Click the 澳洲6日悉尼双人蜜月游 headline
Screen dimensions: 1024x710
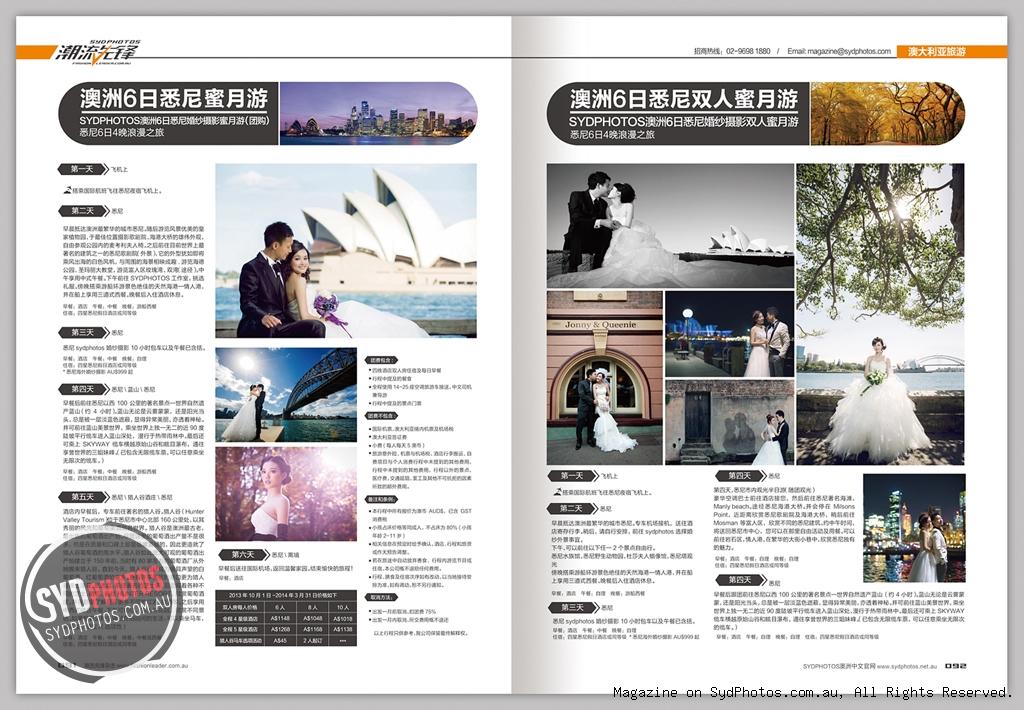(x=684, y=99)
